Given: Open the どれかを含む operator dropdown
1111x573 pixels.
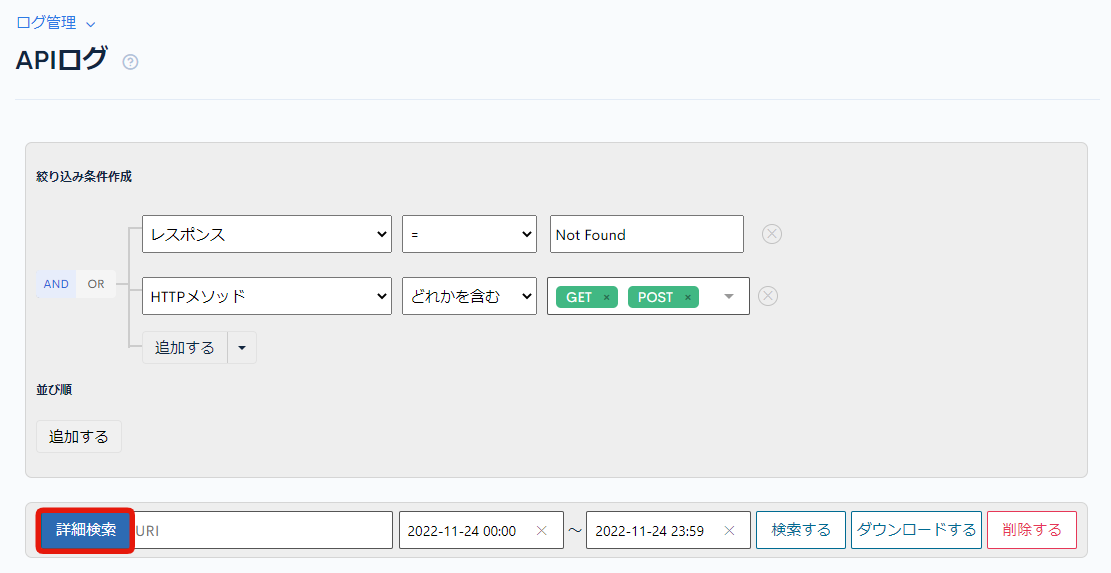Looking at the screenshot, I should 469,296.
